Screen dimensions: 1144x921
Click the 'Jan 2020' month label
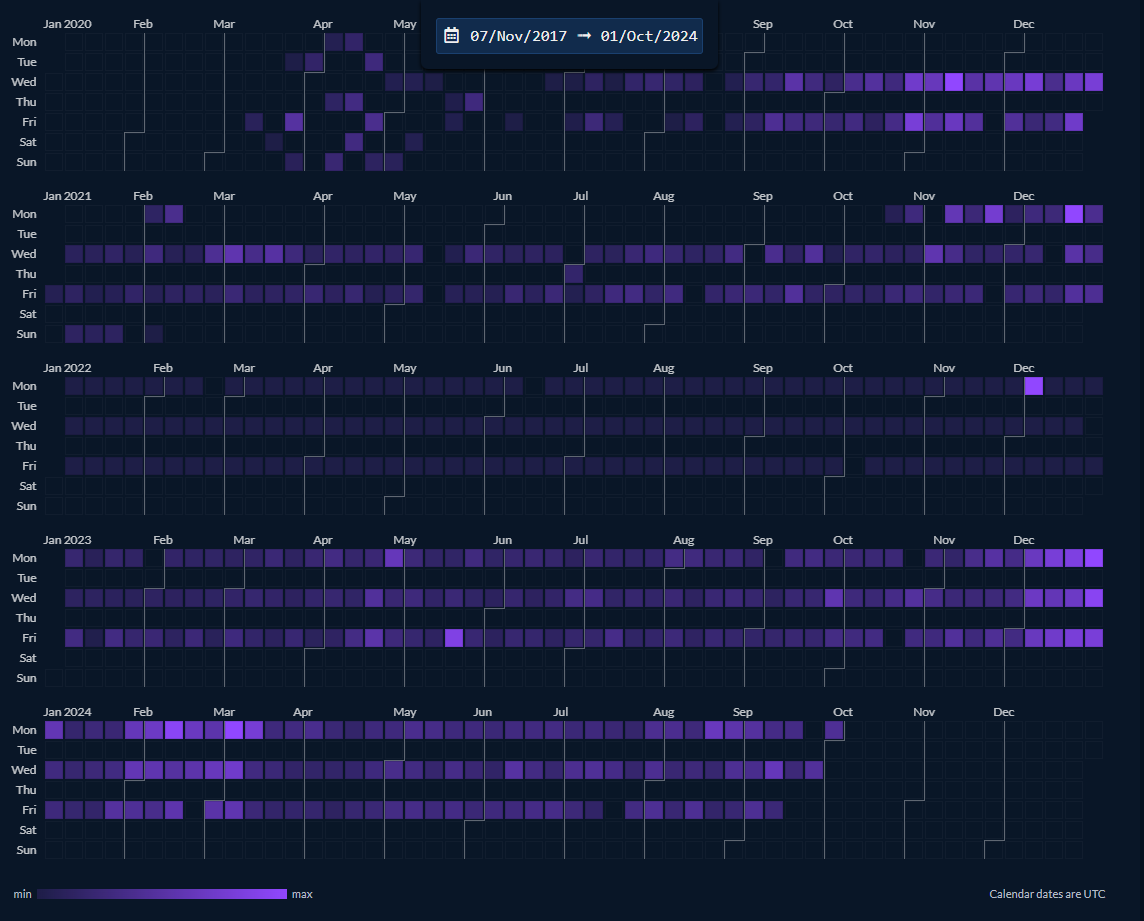(x=67, y=24)
